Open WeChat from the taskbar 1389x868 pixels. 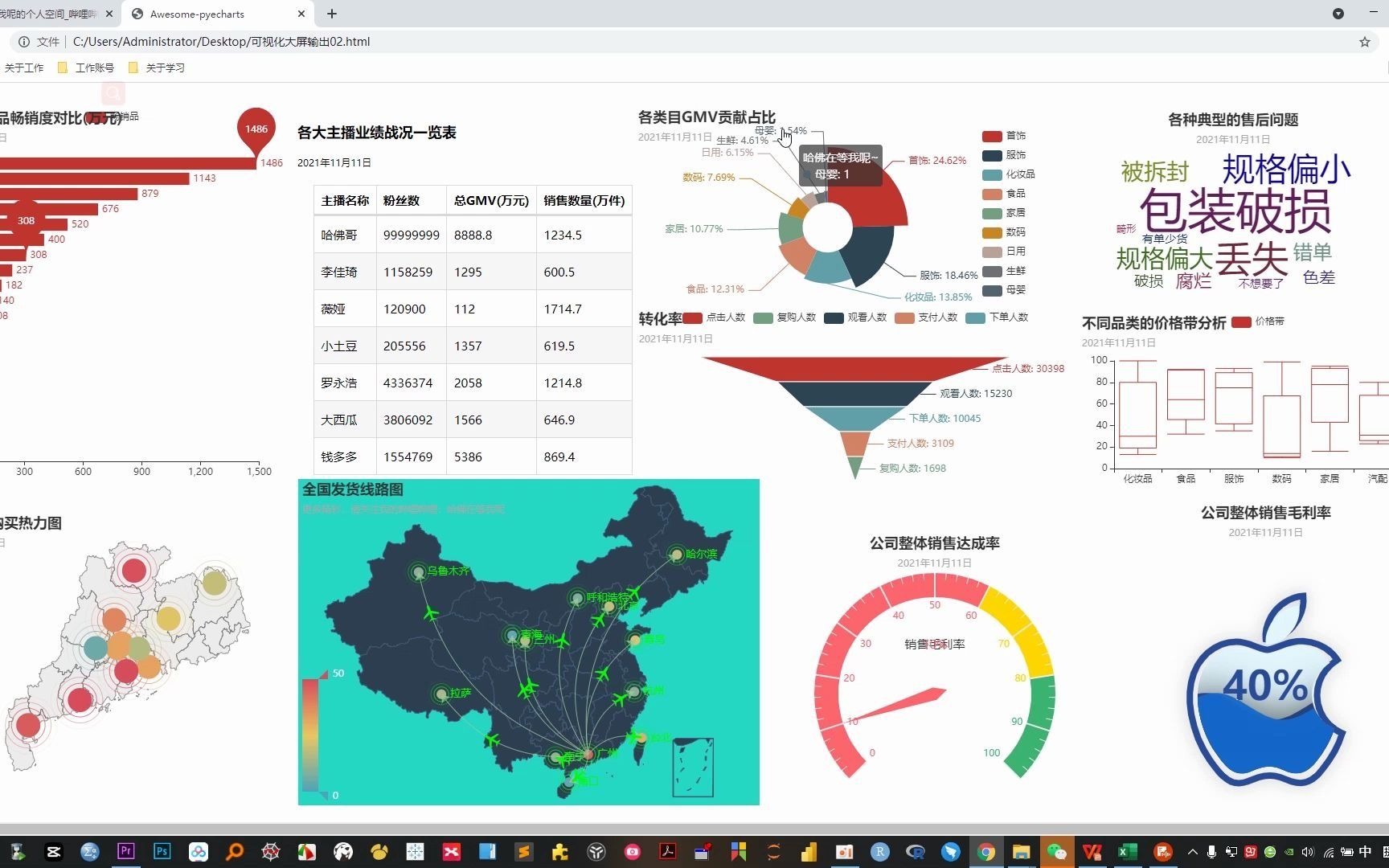(x=1056, y=852)
